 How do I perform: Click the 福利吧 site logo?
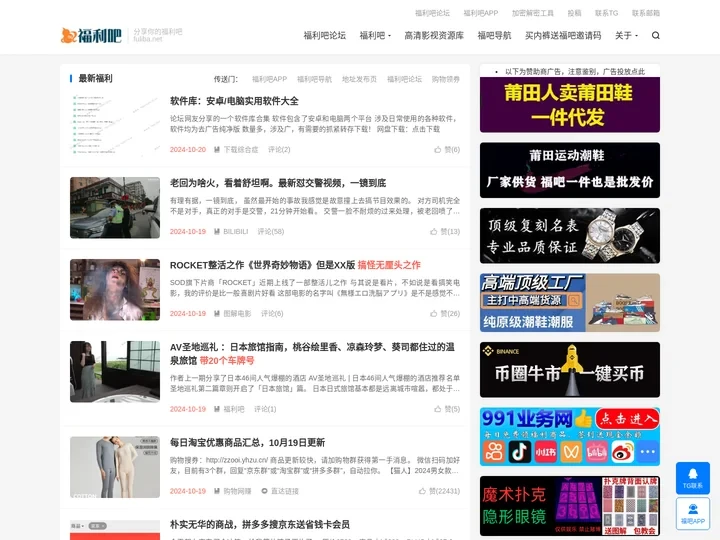click(91, 35)
